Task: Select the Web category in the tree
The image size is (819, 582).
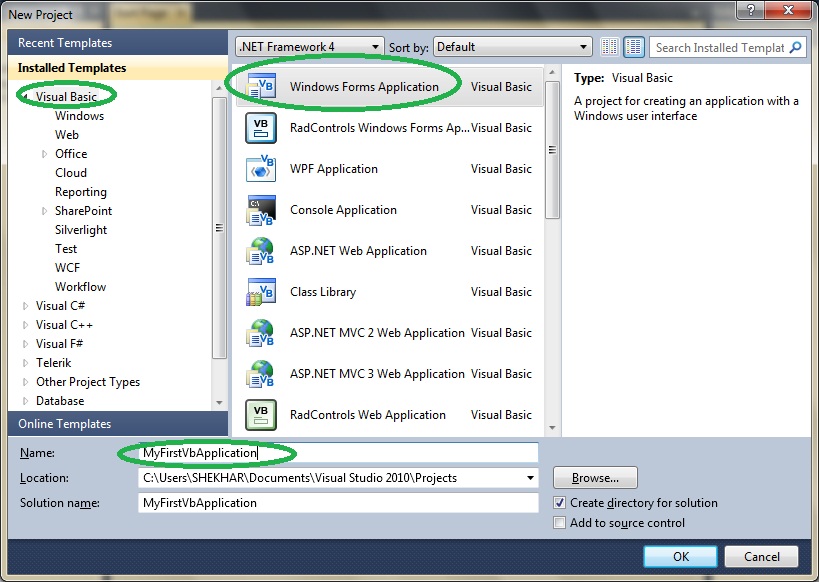Action: pos(67,135)
